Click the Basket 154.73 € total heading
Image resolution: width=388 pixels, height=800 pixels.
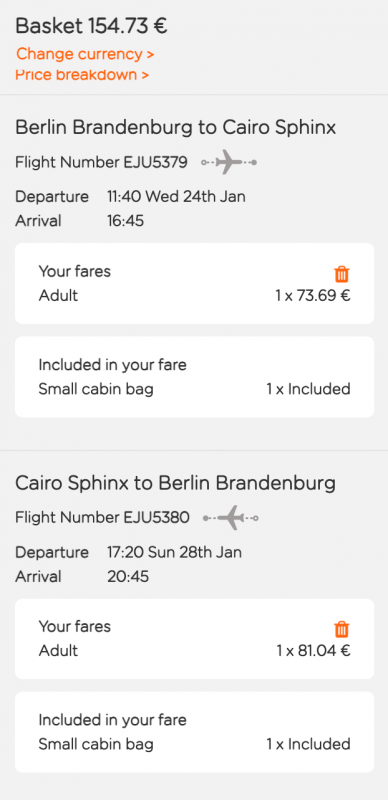(x=91, y=26)
